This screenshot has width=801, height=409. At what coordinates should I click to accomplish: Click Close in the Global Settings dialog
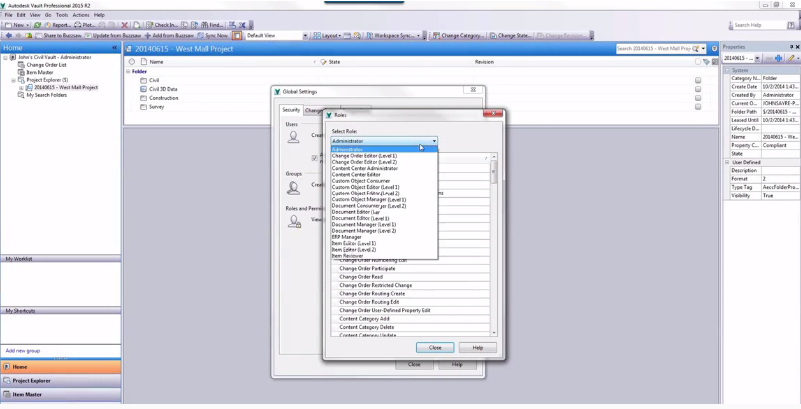(x=414, y=365)
